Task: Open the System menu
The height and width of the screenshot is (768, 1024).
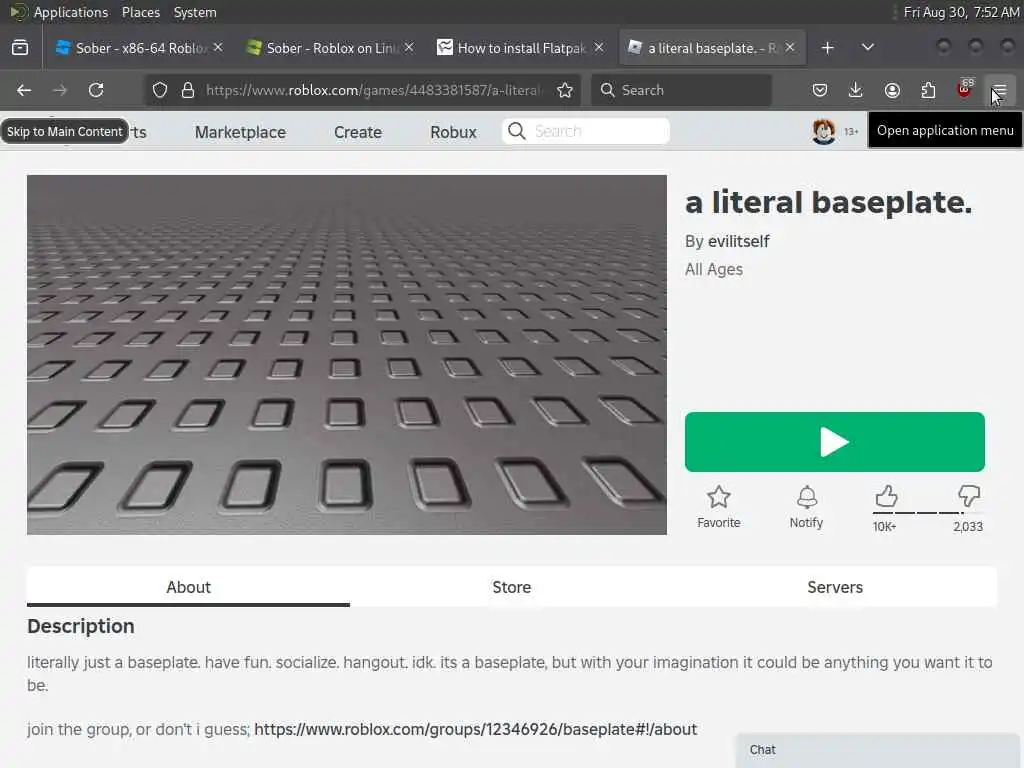Action: pyautogui.click(x=195, y=12)
